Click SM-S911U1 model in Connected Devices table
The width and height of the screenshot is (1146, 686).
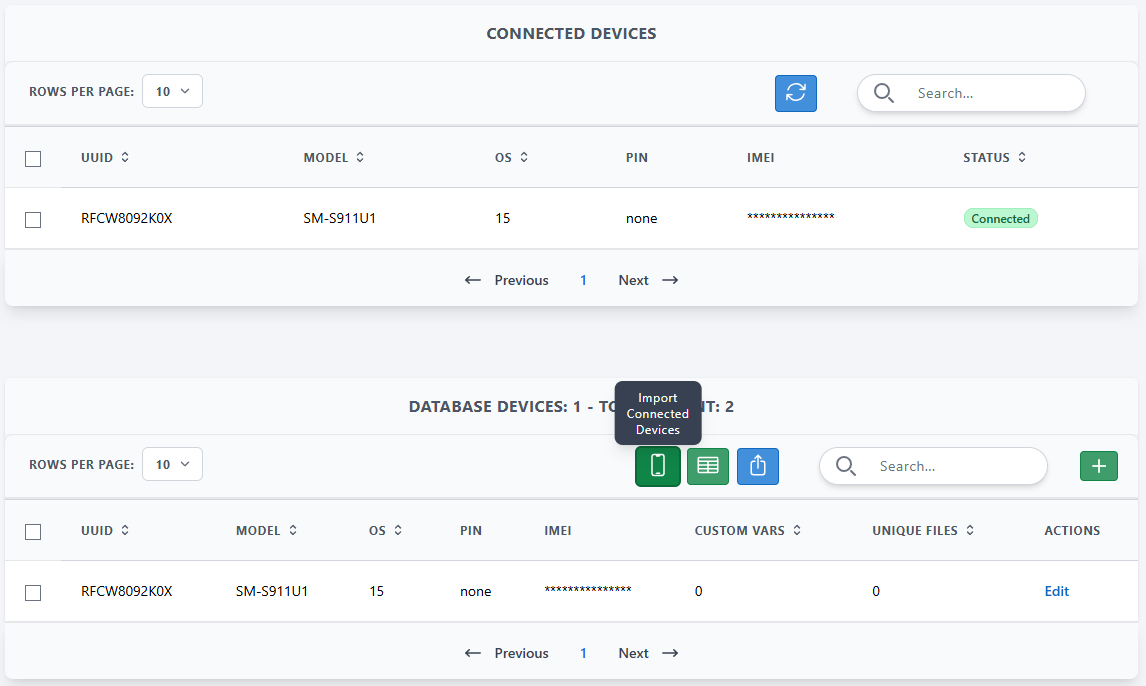(339, 218)
